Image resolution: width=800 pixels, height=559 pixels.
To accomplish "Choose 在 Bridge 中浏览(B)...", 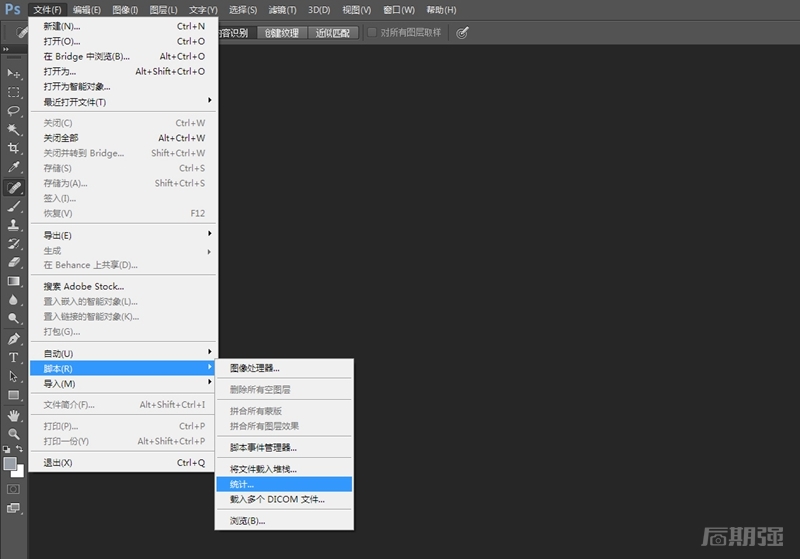I will (123, 56).
